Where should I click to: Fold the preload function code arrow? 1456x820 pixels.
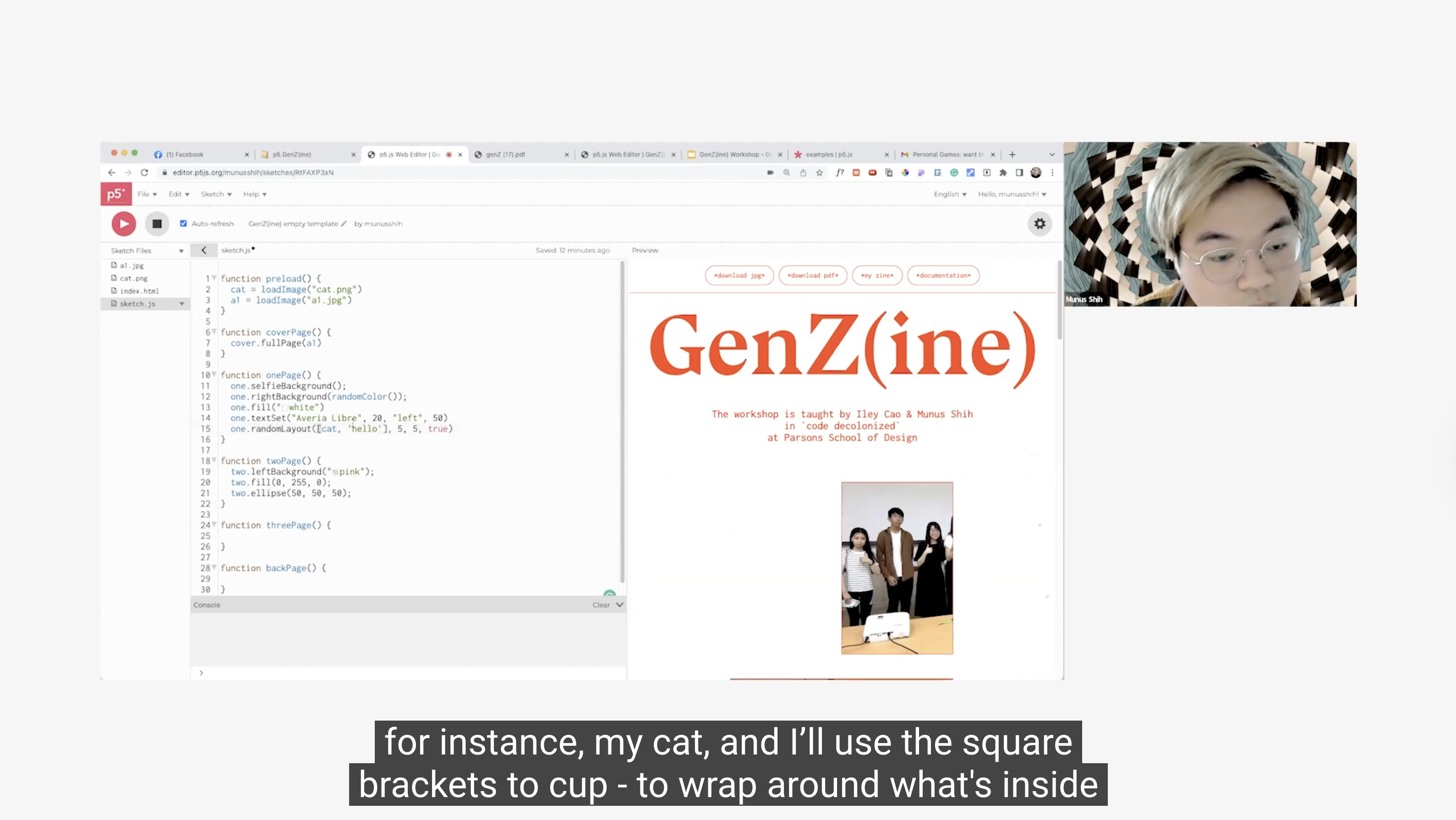pos(214,278)
